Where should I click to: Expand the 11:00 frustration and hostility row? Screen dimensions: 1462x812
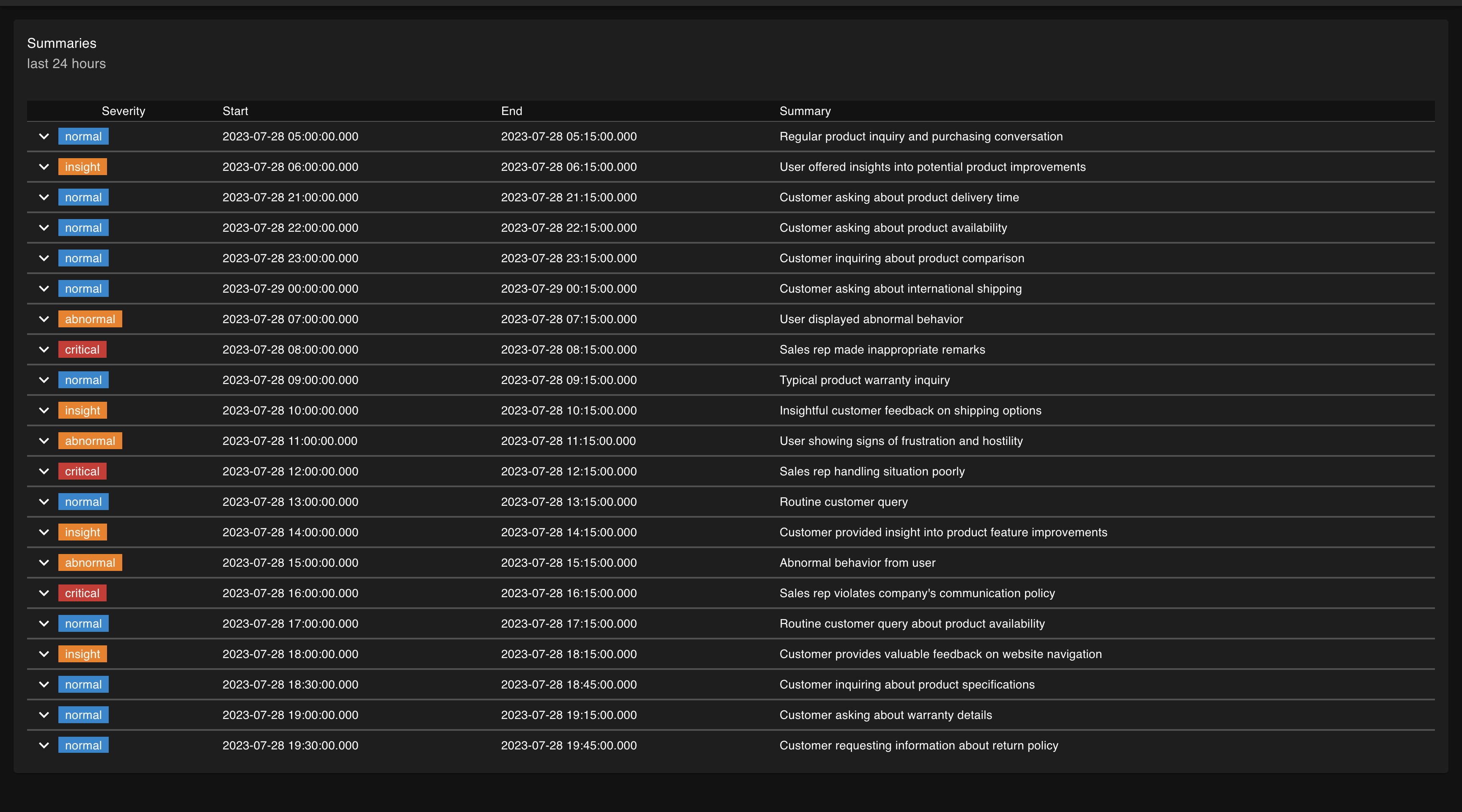point(44,441)
